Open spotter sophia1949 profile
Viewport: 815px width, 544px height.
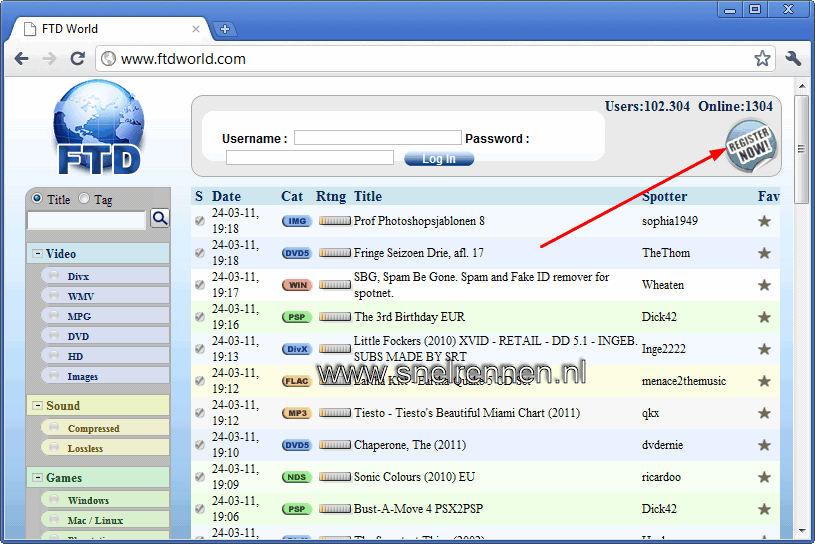[x=669, y=221]
